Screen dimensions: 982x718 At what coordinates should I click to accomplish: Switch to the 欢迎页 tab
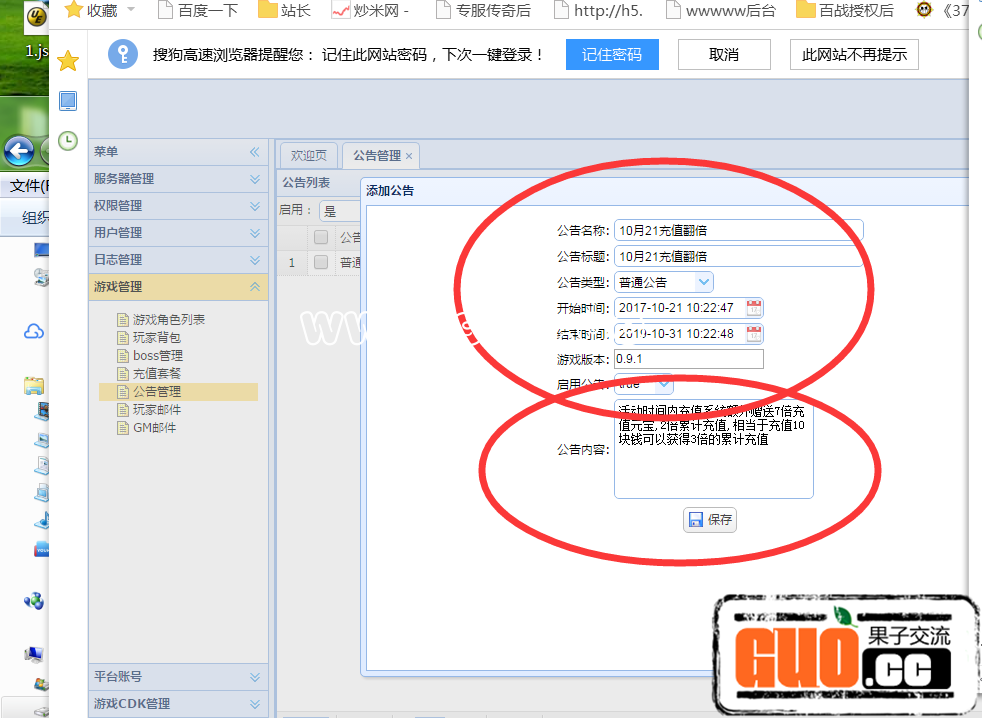pyautogui.click(x=309, y=156)
